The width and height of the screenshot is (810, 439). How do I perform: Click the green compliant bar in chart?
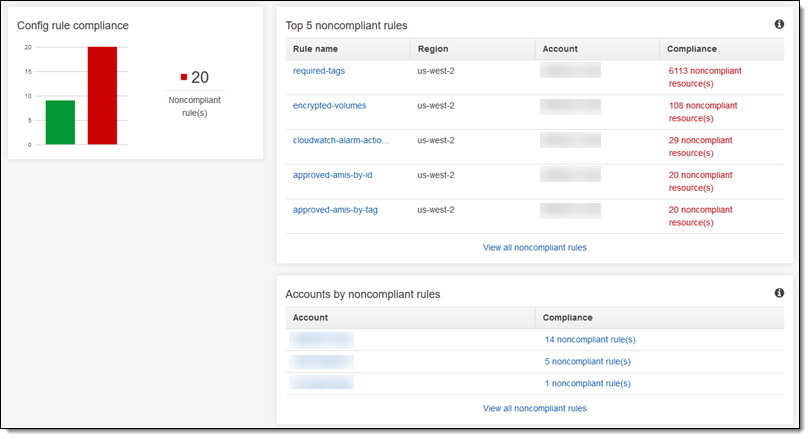coord(60,122)
